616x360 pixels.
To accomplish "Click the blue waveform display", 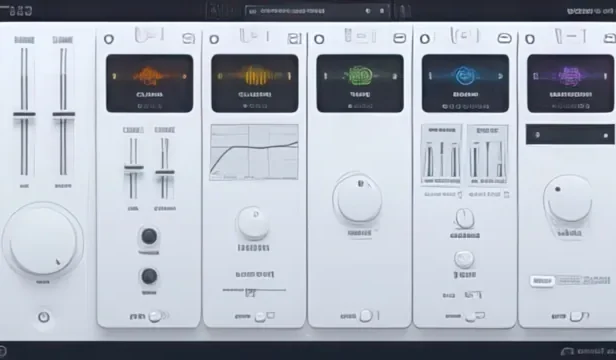I will click(x=465, y=83).
